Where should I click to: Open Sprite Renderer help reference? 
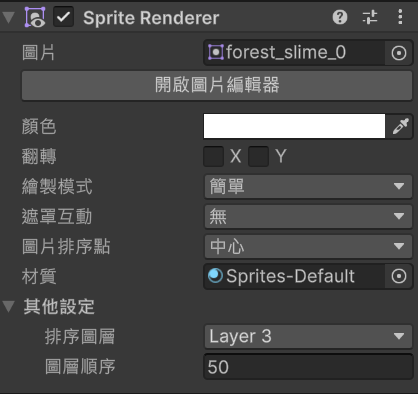[340, 17]
